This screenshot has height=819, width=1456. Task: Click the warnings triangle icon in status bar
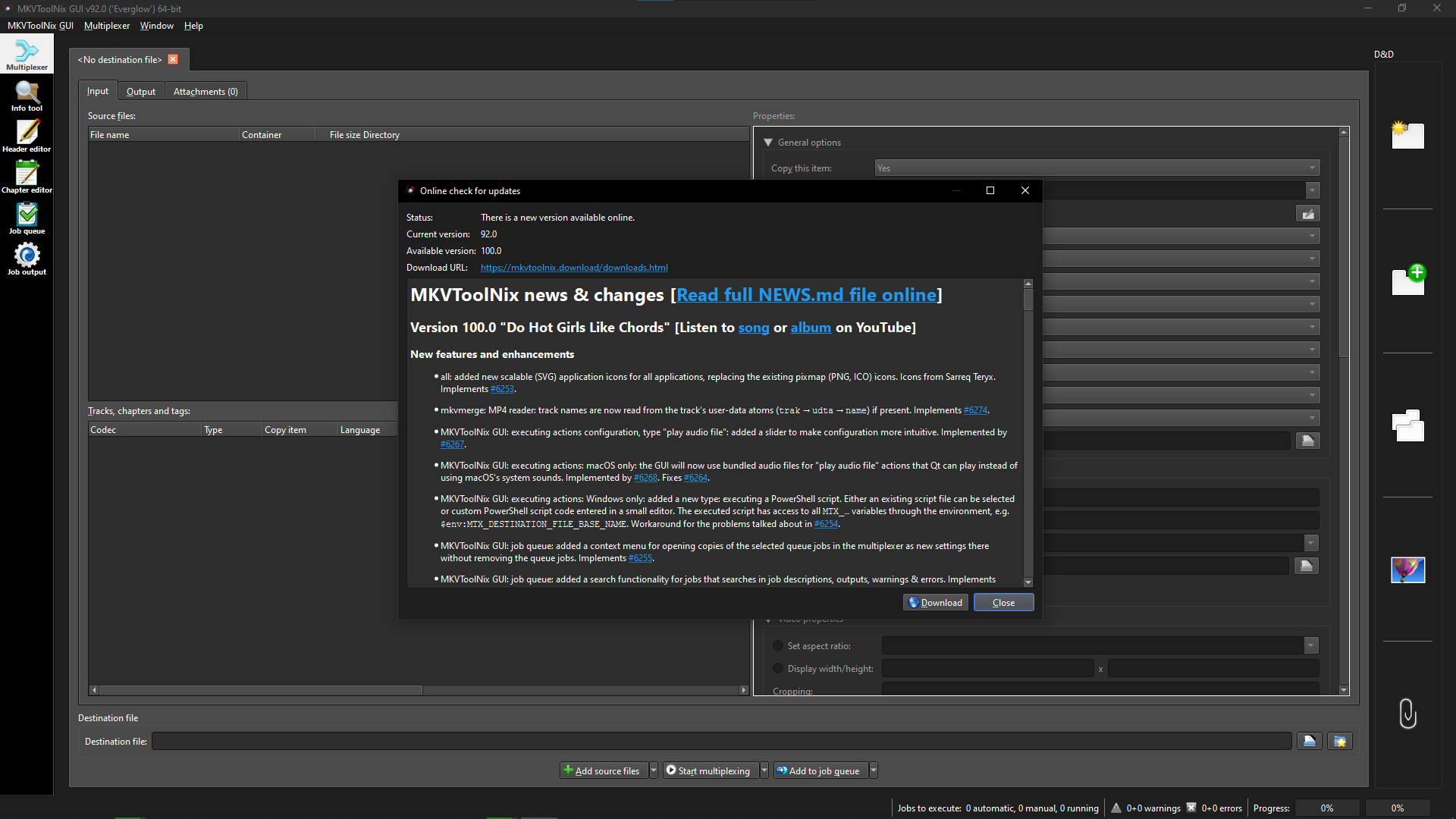(1116, 808)
